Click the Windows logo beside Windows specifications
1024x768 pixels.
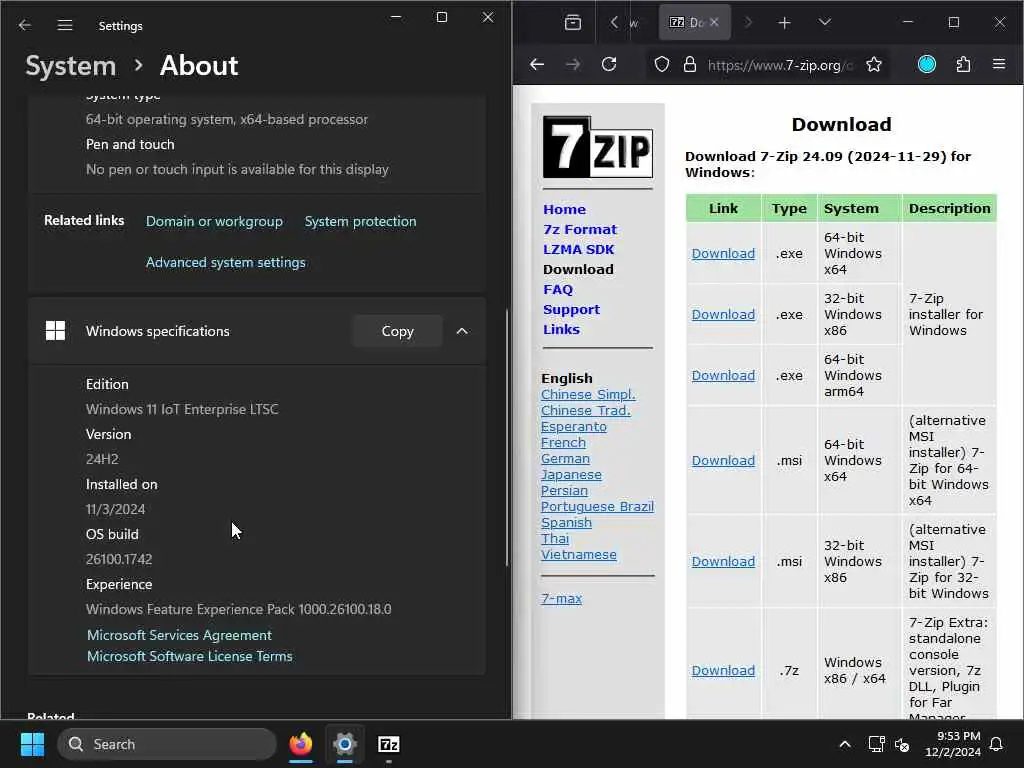point(56,331)
